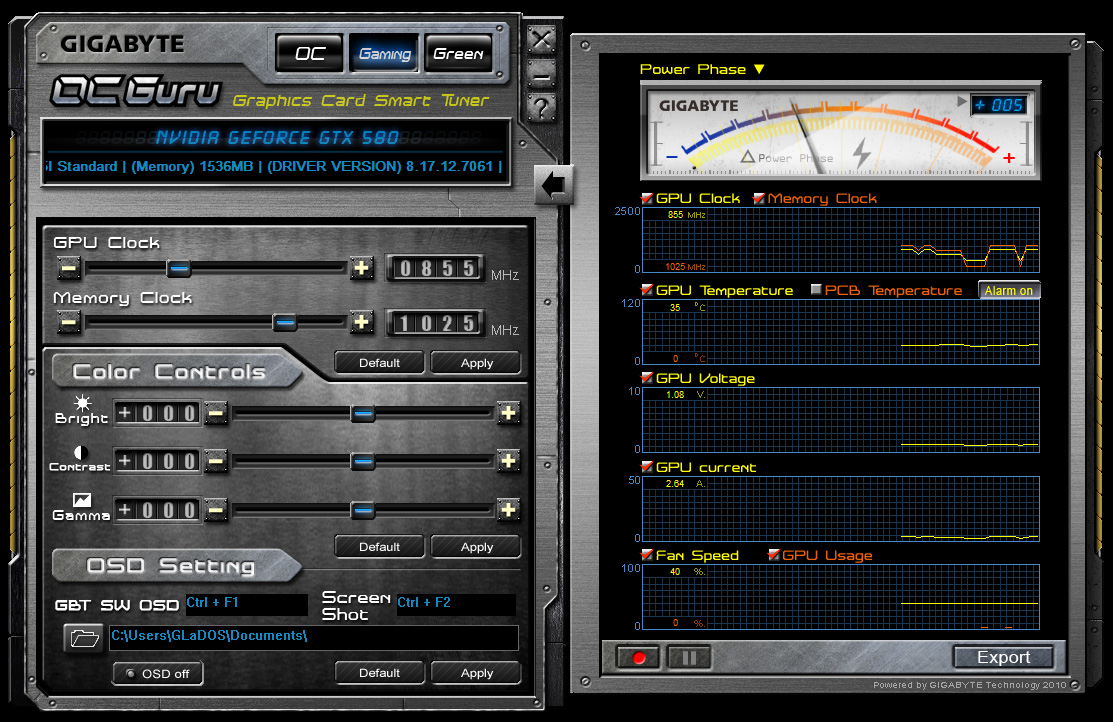
Task: Export the monitoring data
Action: (x=1003, y=657)
